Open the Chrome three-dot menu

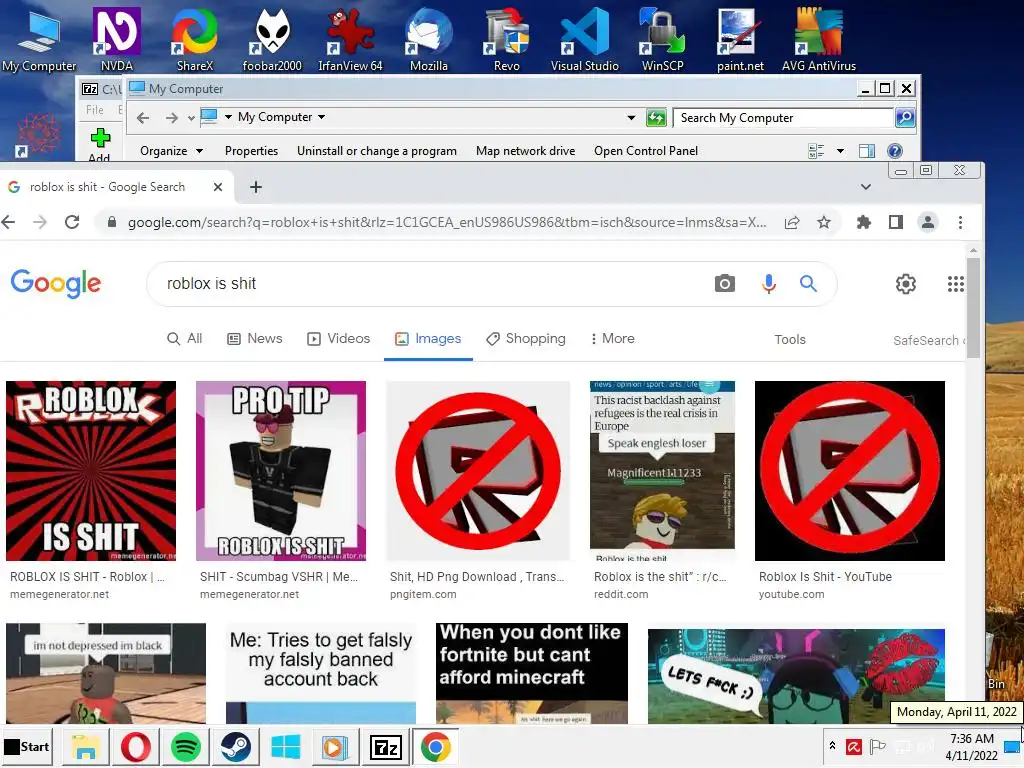[x=960, y=222]
